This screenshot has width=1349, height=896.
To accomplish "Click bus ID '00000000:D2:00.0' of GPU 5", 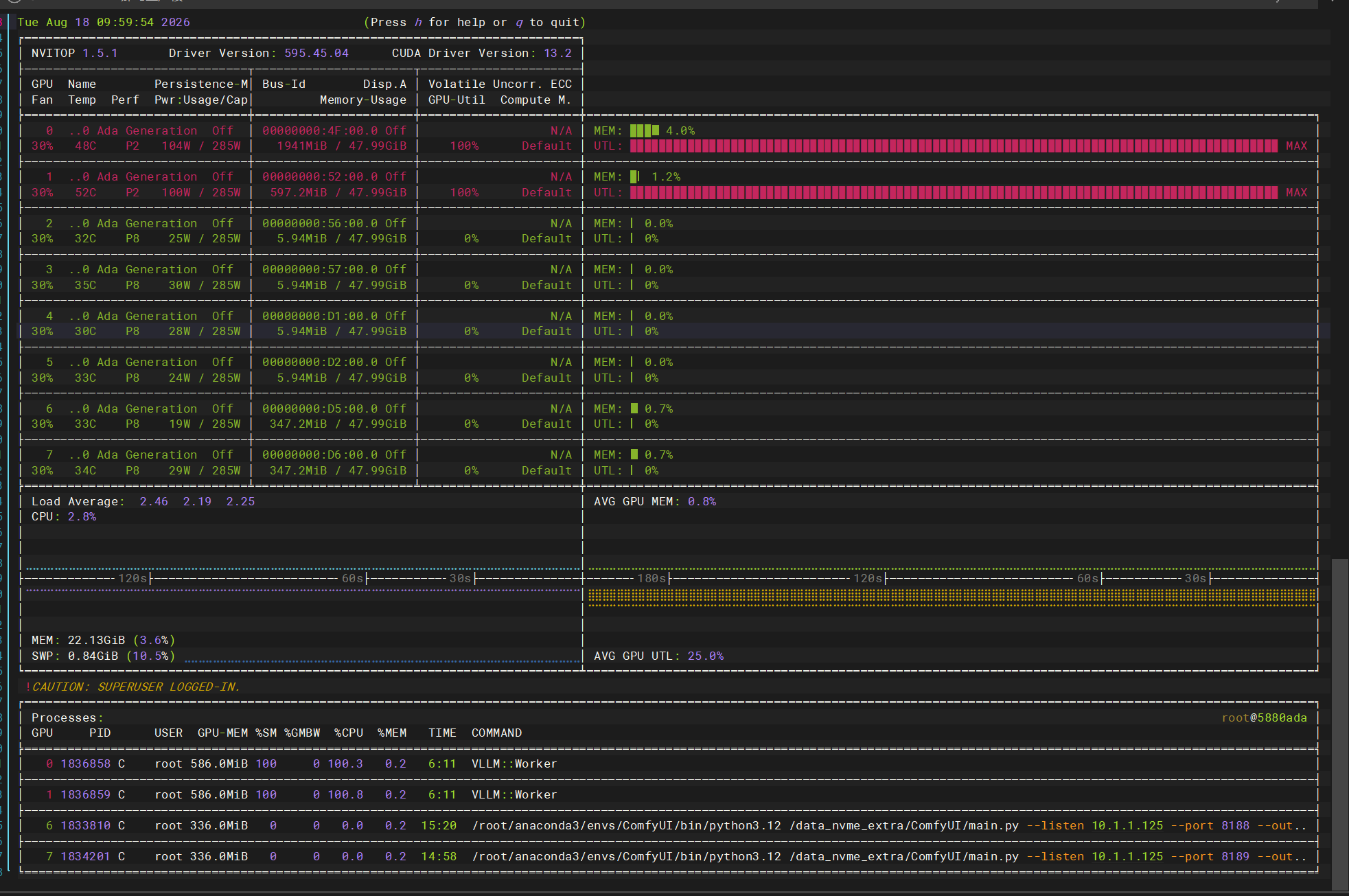I will [x=320, y=363].
